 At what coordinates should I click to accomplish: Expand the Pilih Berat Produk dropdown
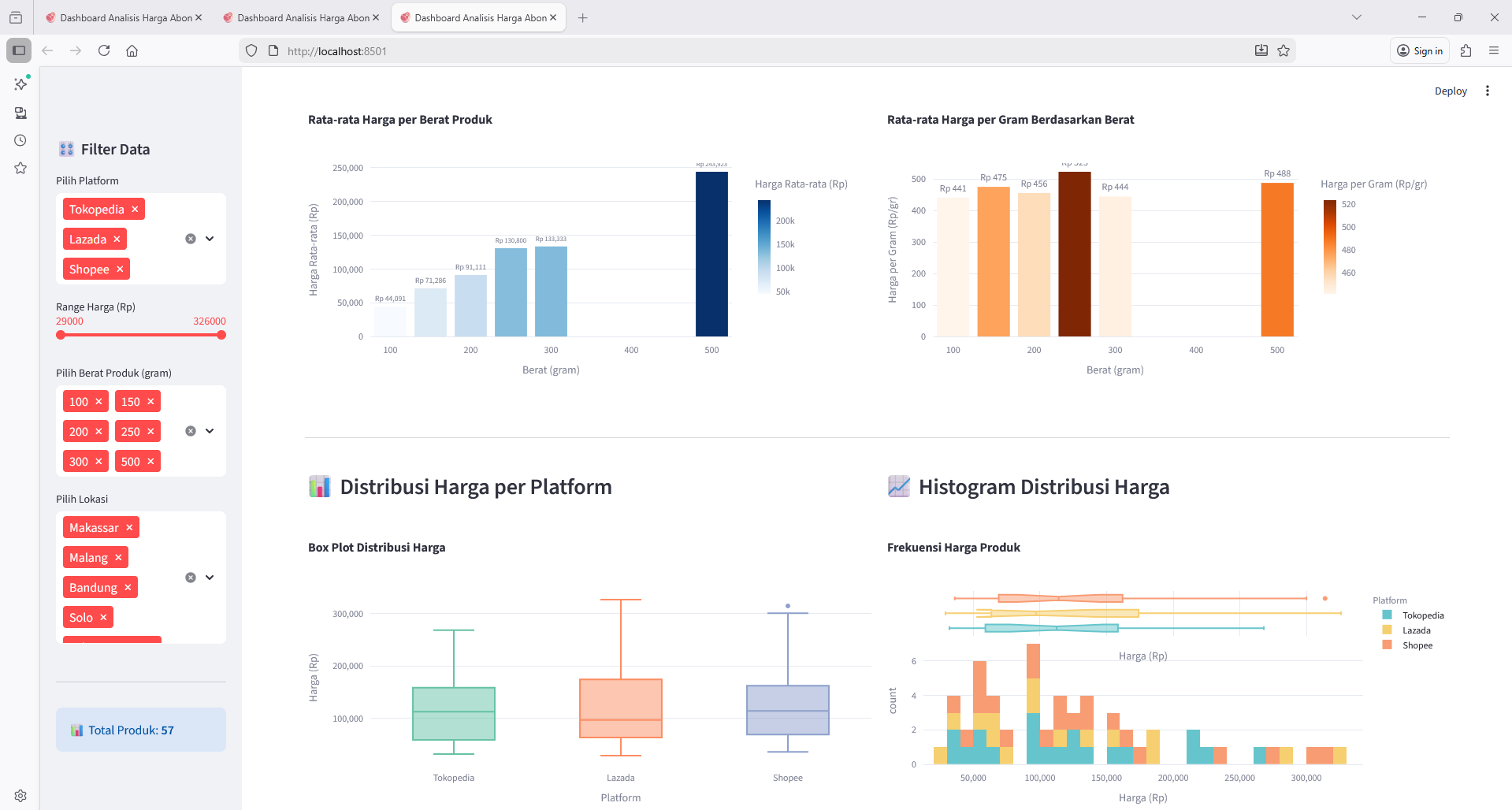210,431
